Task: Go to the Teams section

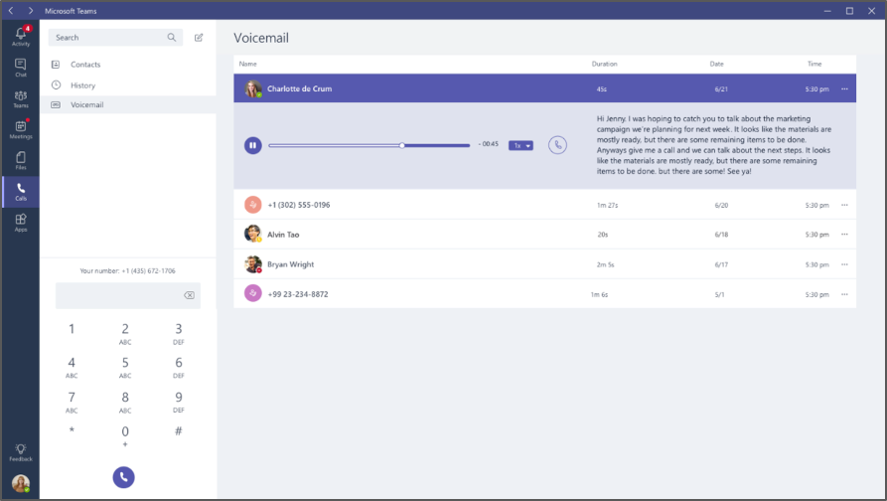Action: tap(21, 98)
